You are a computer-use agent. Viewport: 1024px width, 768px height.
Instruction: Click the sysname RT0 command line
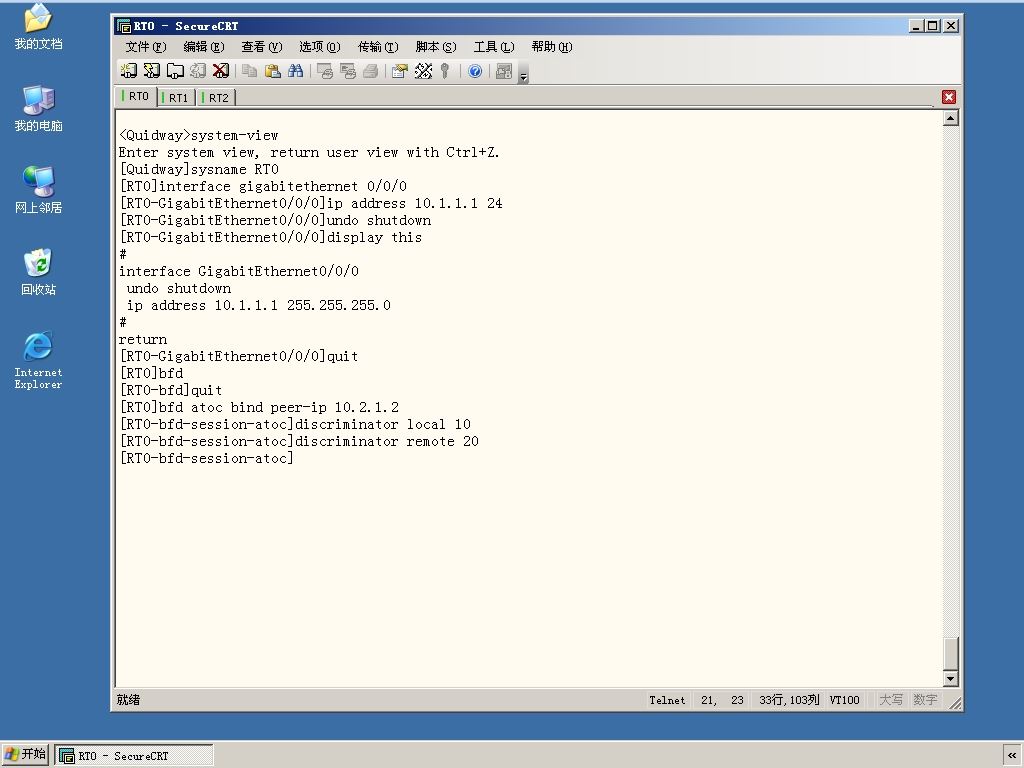[199, 170]
